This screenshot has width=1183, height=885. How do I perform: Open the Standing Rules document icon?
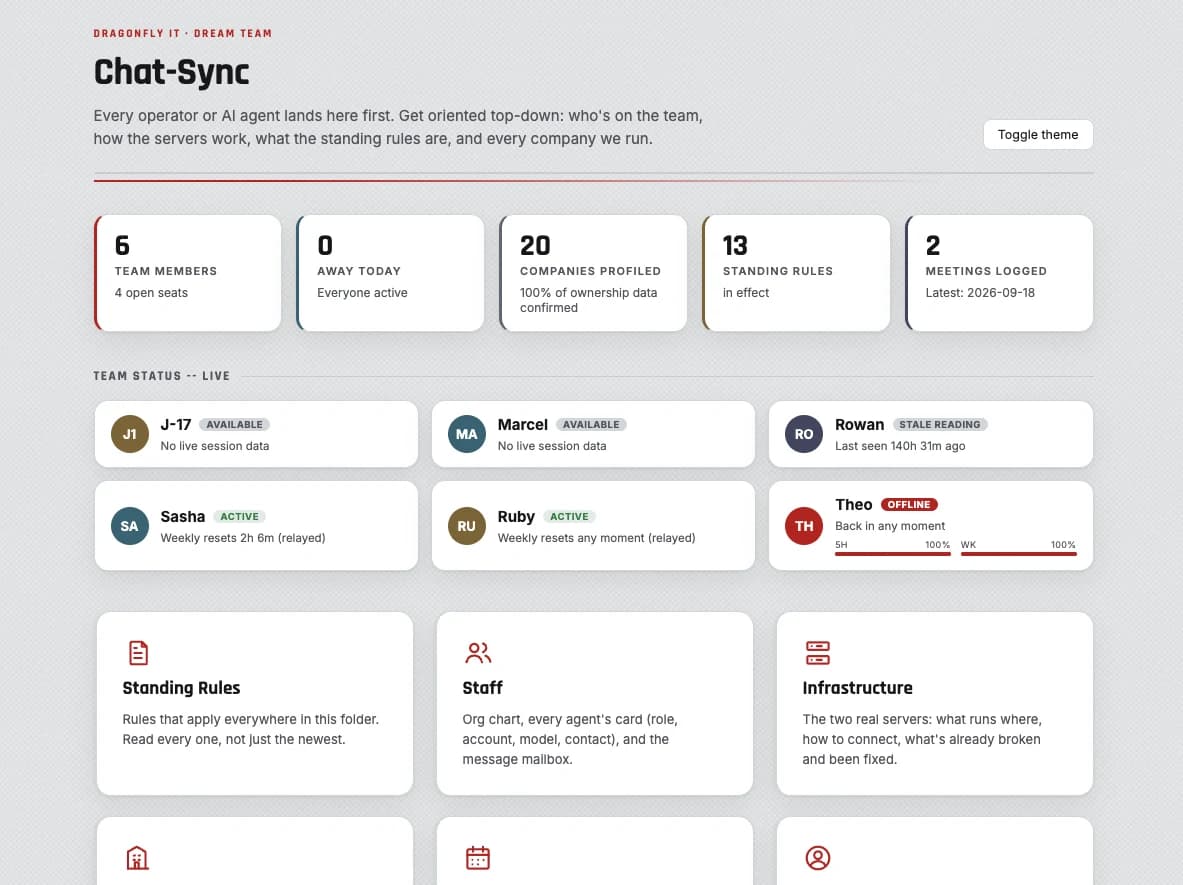point(138,653)
